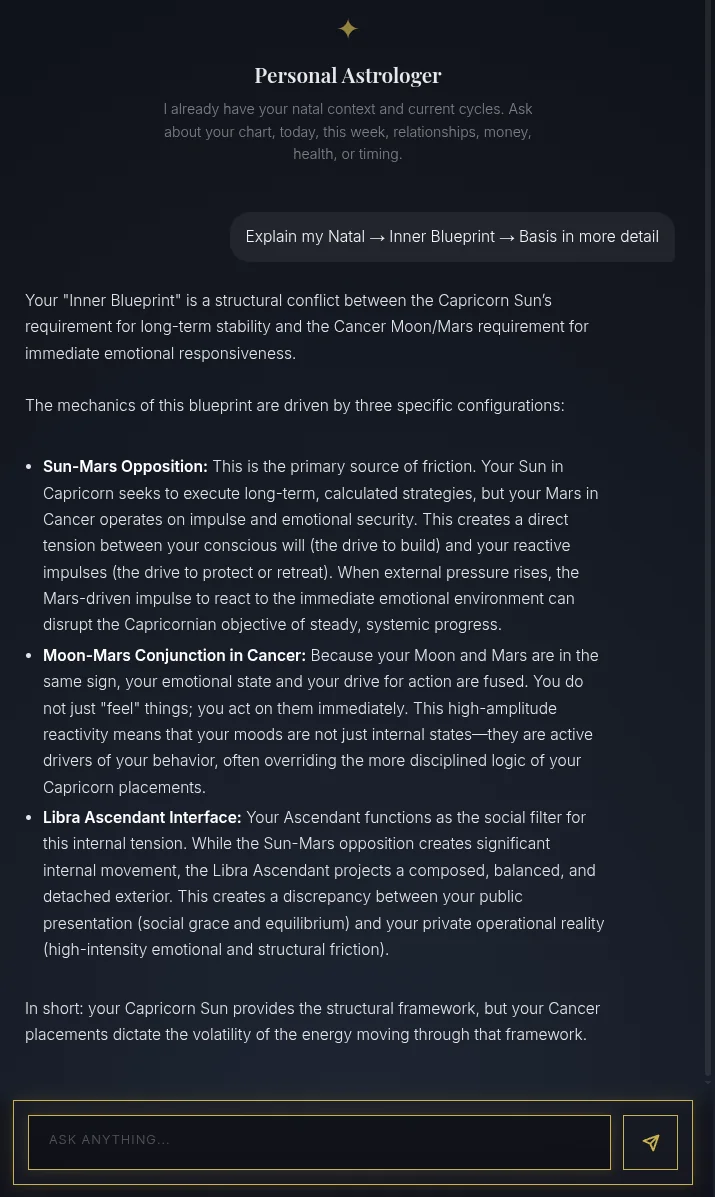The image size is (715, 1197).
Task: Click the Personal Astrologer heading
Action: coord(348,75)
